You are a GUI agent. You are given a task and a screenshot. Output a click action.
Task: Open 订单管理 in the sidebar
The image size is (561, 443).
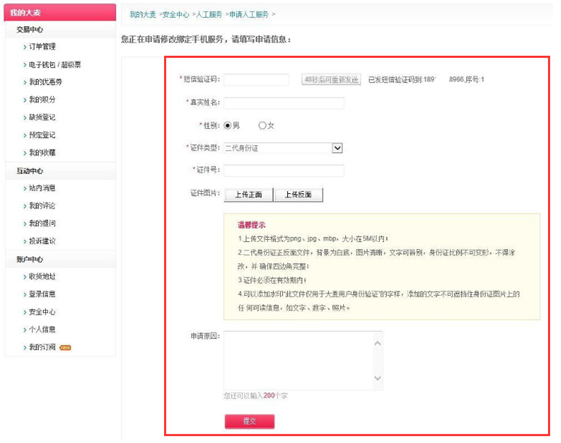[42, 47]
